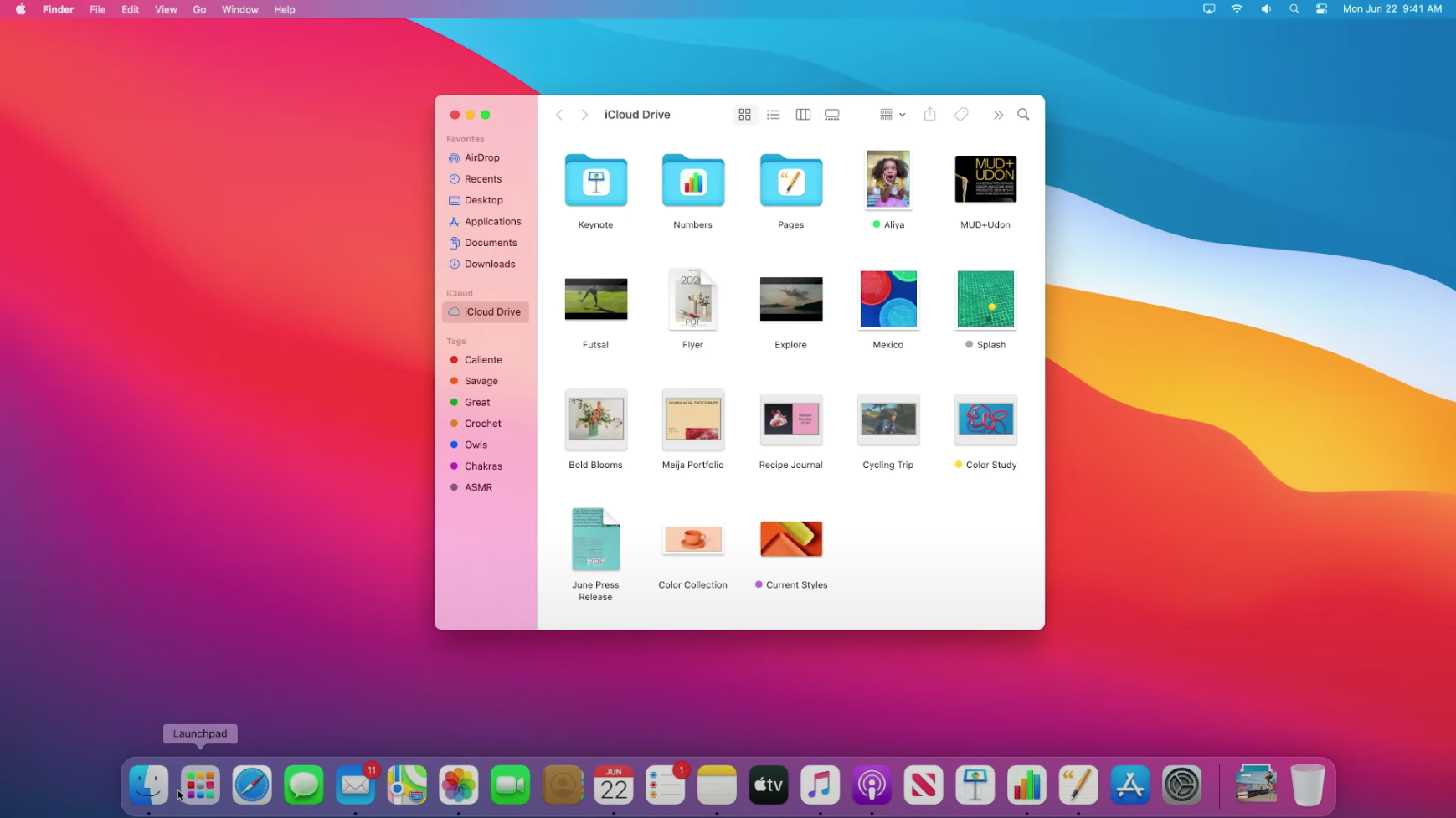Click the Edit Tags toolbar icon

point(960,114)
